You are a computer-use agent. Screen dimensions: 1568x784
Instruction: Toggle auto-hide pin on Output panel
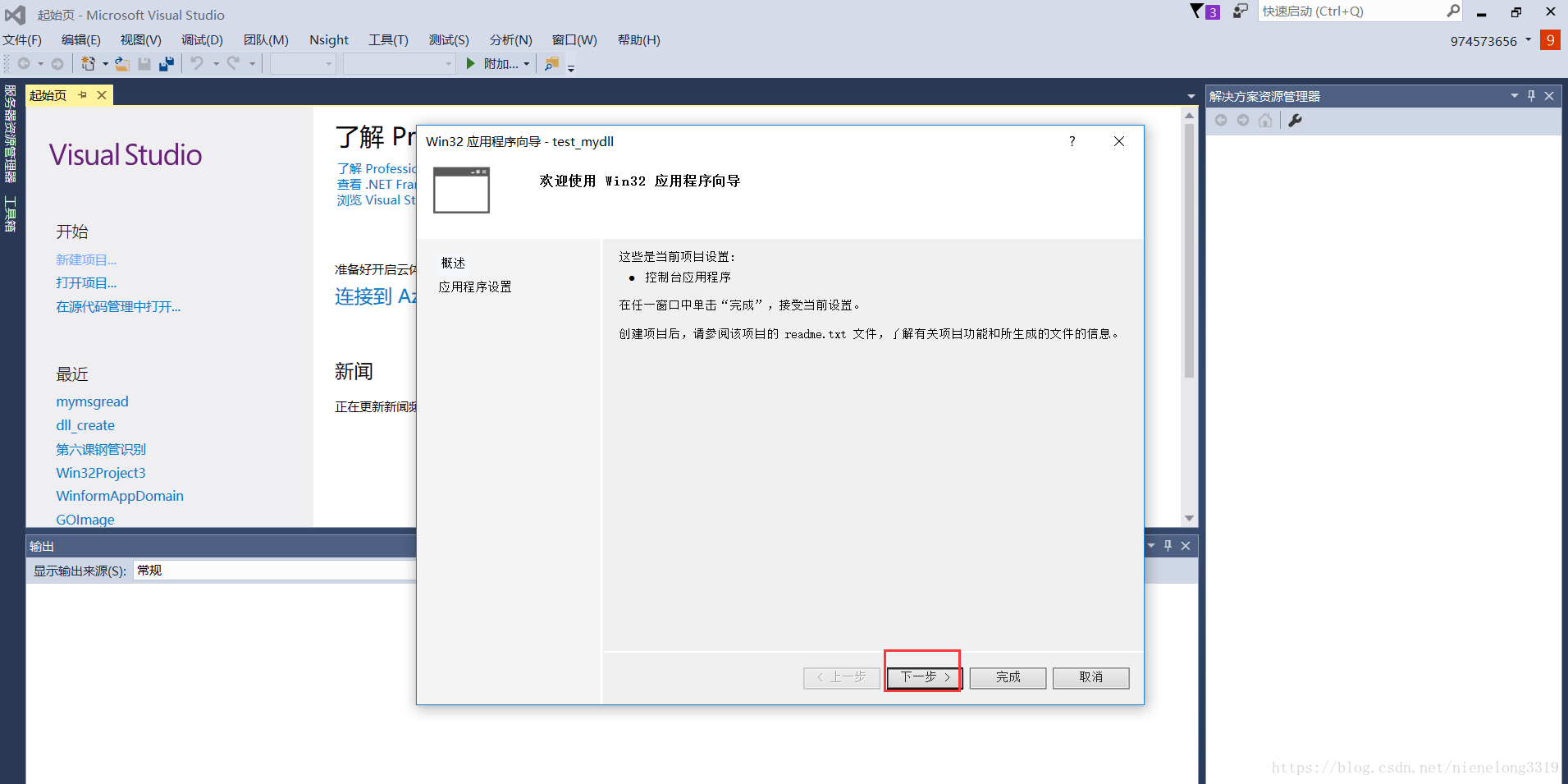click(1168, 546)
